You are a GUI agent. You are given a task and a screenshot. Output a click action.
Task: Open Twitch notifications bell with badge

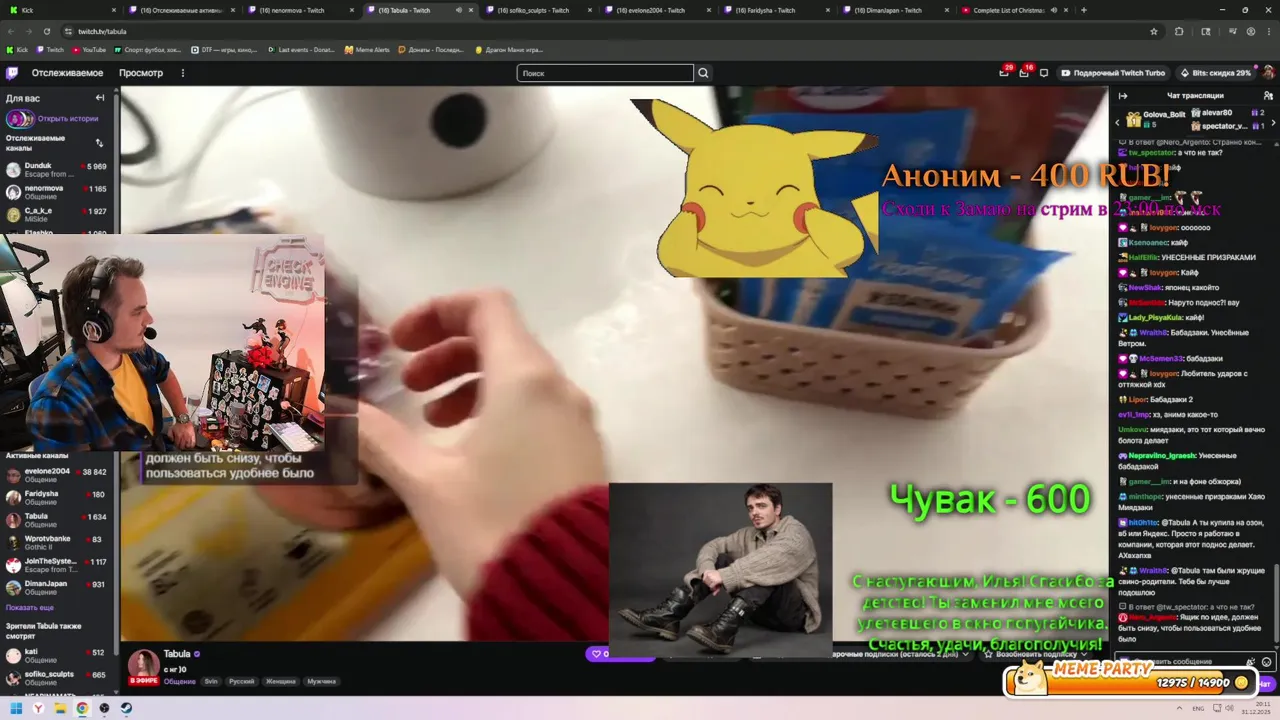[1004, 72]
